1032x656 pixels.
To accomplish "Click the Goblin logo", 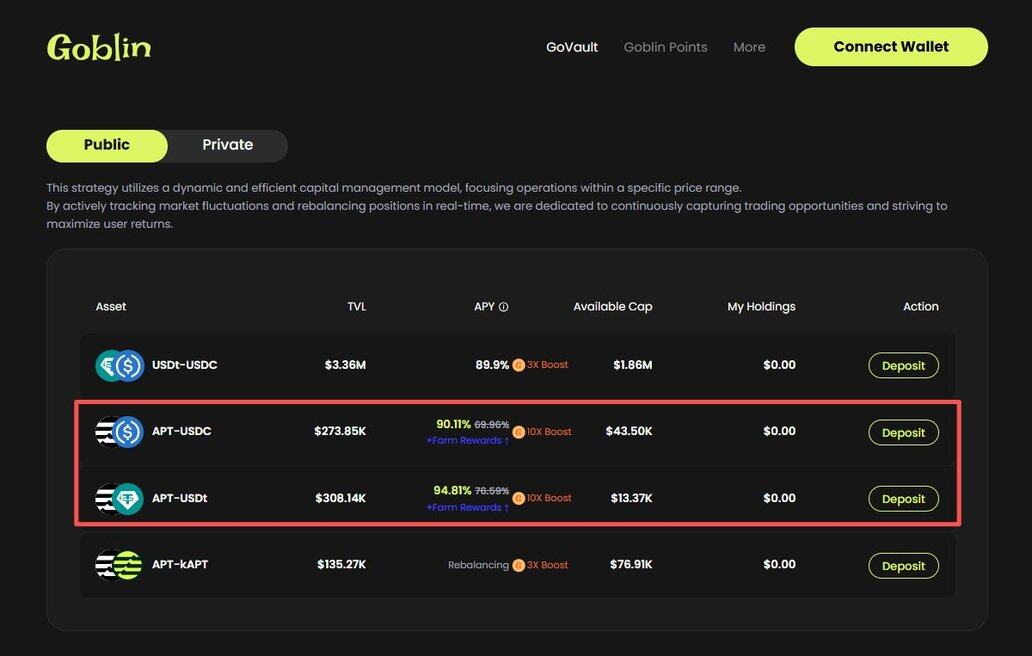I will [99, 47].
